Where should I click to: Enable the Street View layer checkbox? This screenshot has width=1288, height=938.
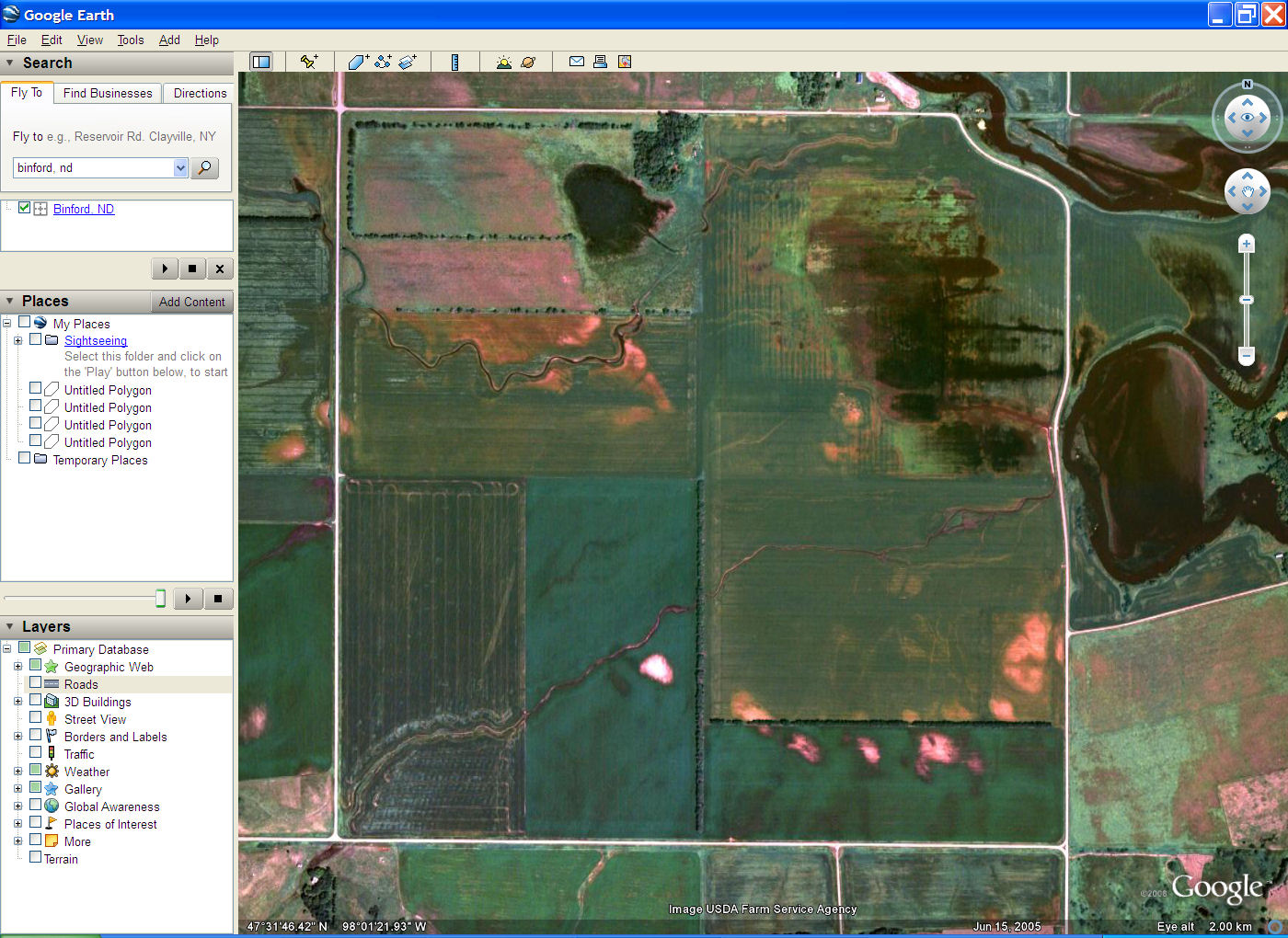coord(35,717)
